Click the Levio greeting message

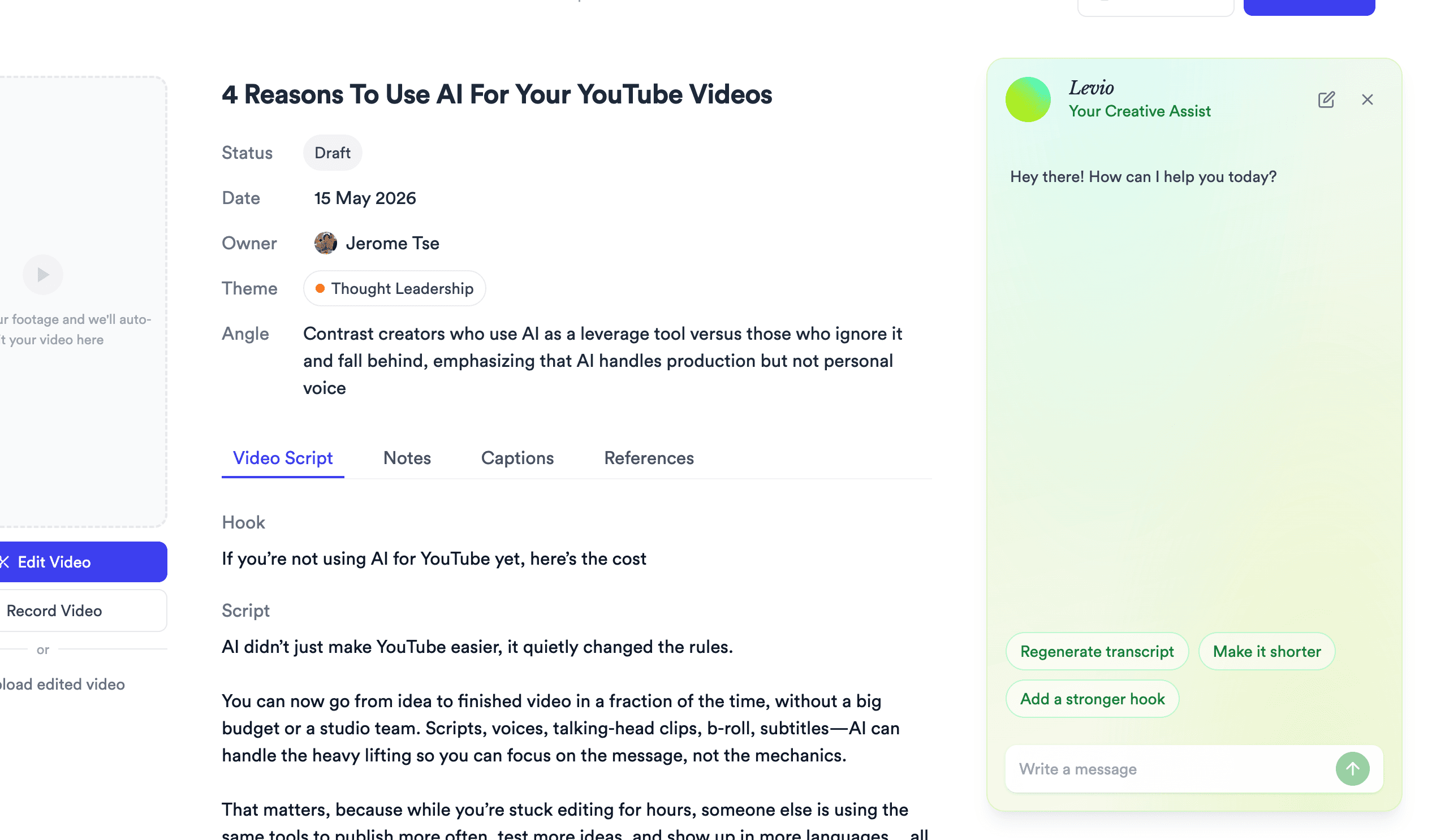tap(1143, 176)
